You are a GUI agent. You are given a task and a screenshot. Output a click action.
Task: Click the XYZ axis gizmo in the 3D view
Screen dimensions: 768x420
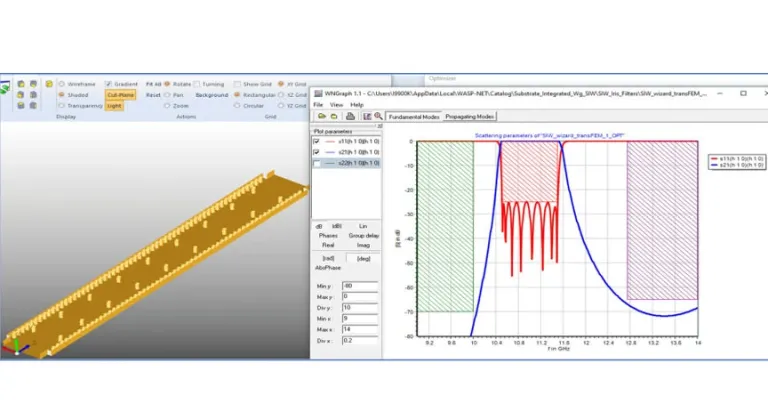click(16, 346)
